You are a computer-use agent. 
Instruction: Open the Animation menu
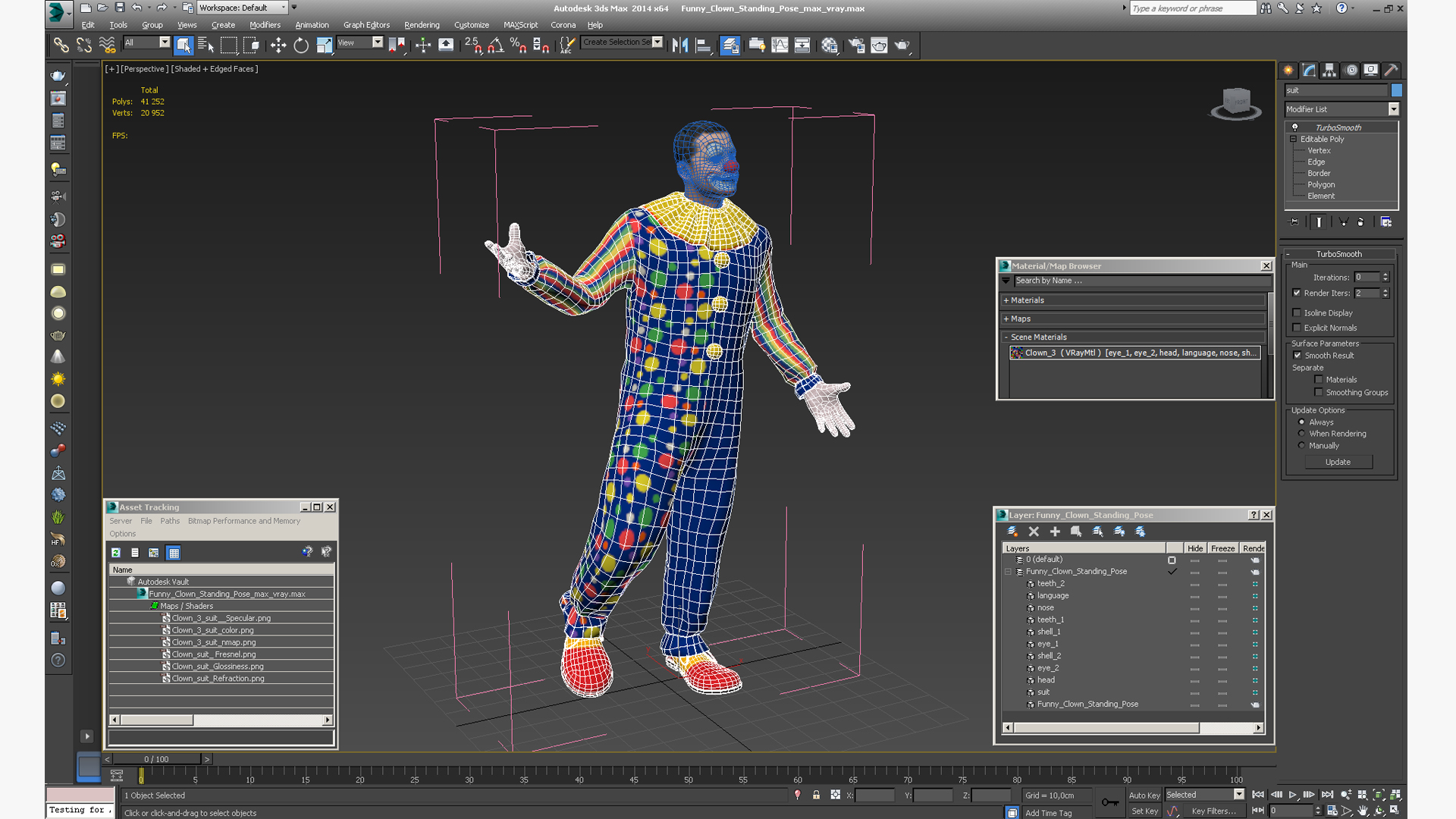pyautogui.click(x=312, y=25)
